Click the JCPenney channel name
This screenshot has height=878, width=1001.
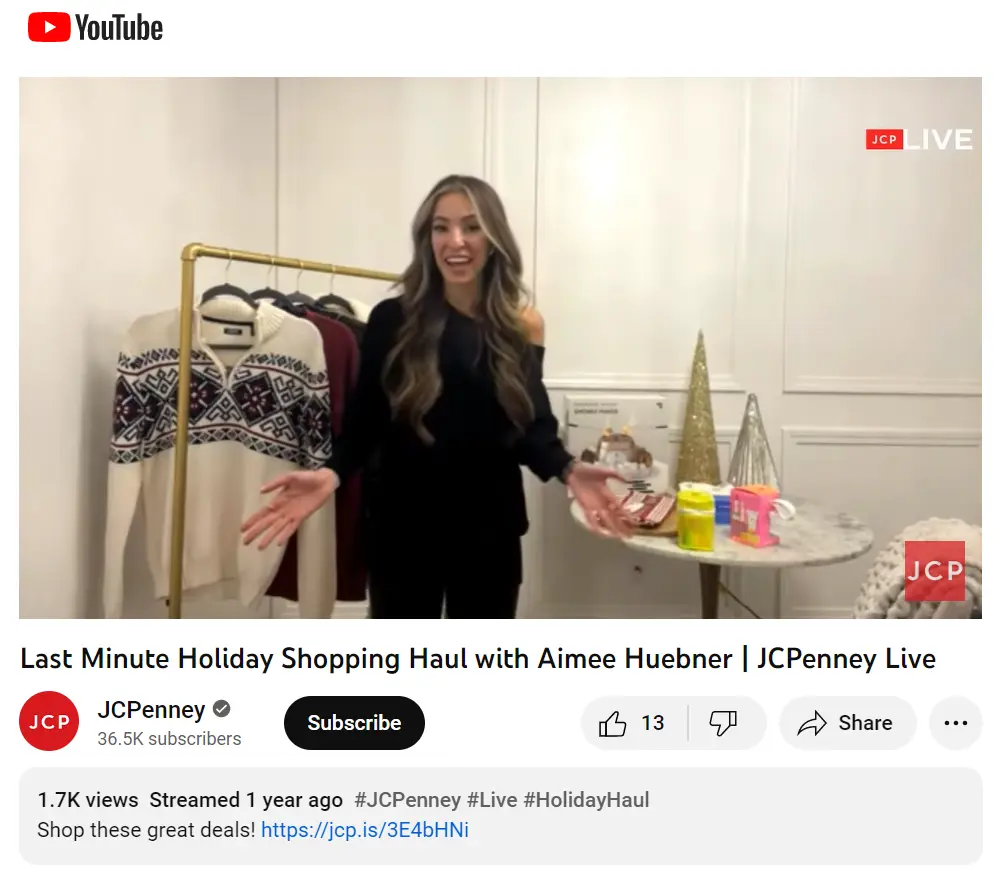click(x=151, y=709)
